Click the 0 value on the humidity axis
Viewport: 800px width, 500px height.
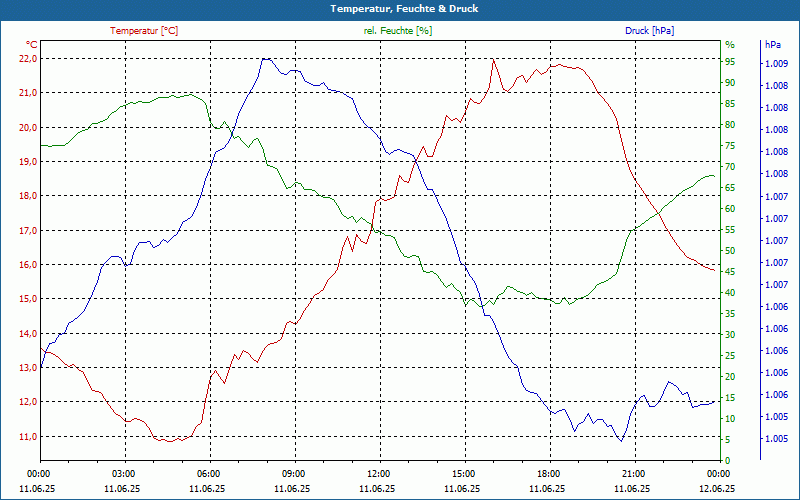point(728,460)
